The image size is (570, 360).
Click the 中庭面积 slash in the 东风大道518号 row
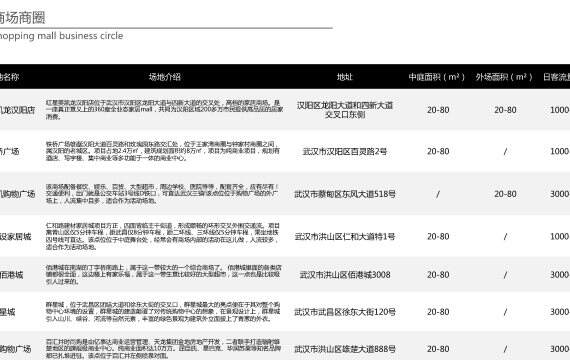pyautogui.click(x=438, y=194)
